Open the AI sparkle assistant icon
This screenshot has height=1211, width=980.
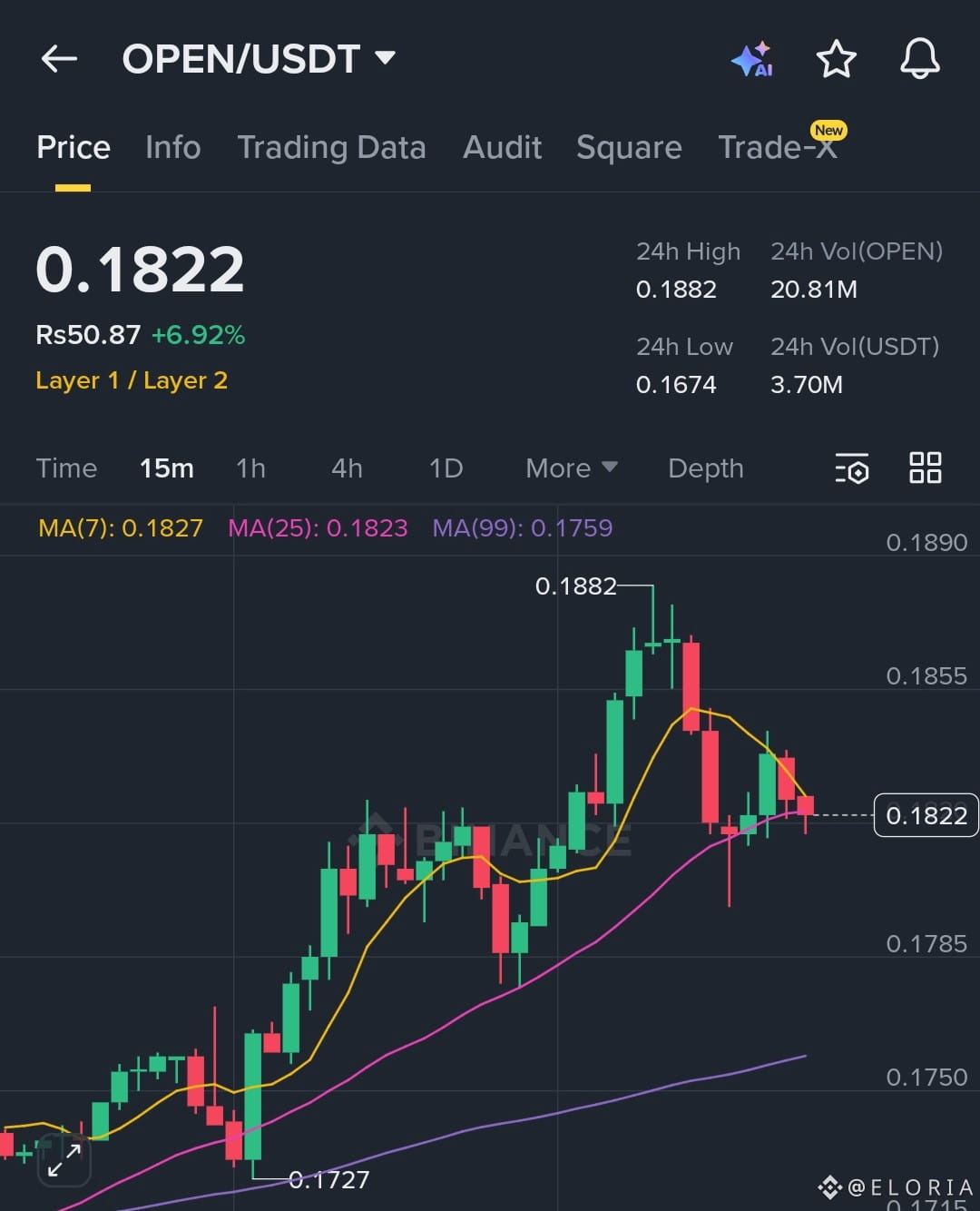tap(752, 60)
